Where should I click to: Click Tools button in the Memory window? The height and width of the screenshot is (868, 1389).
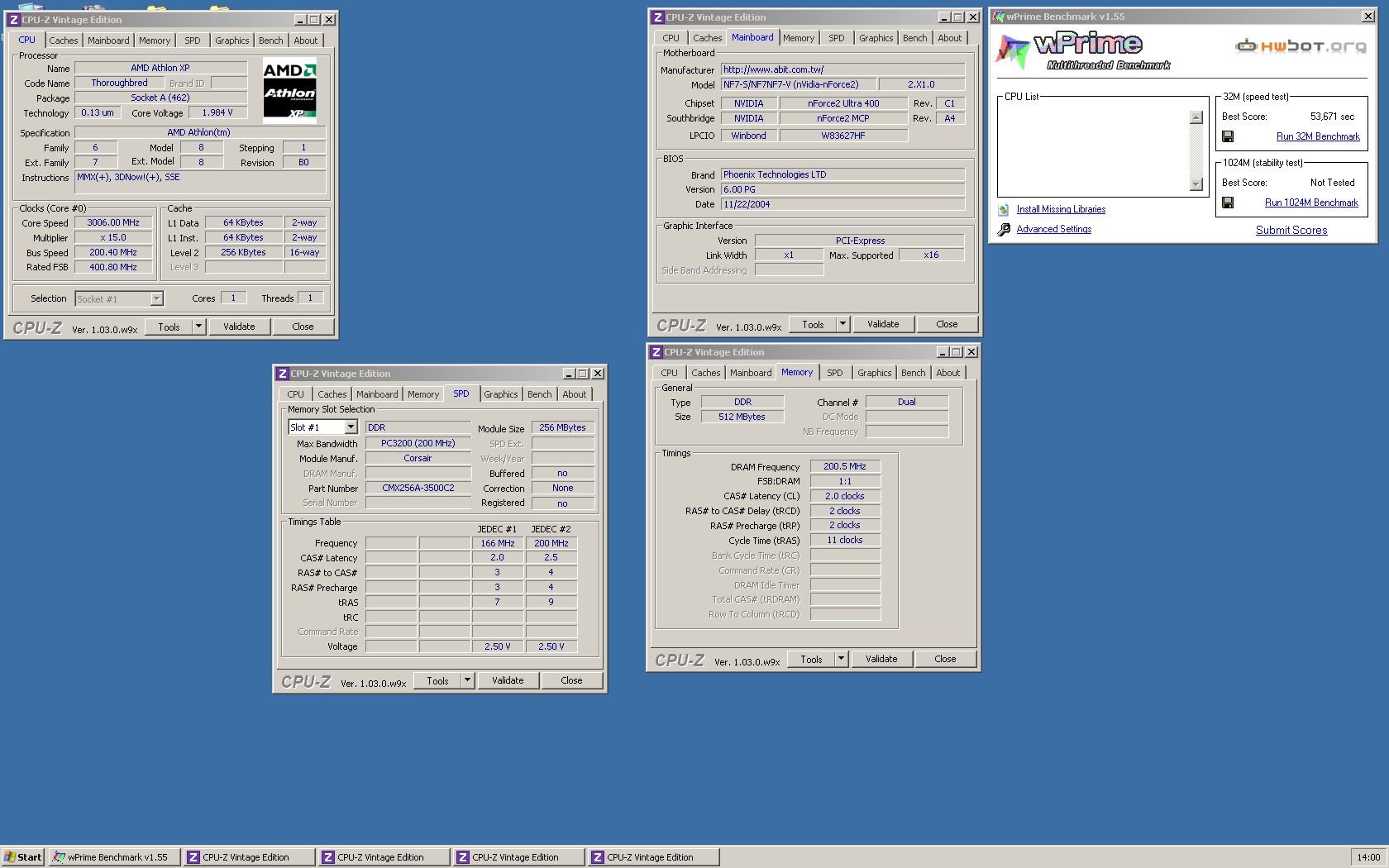coord(811,659)
